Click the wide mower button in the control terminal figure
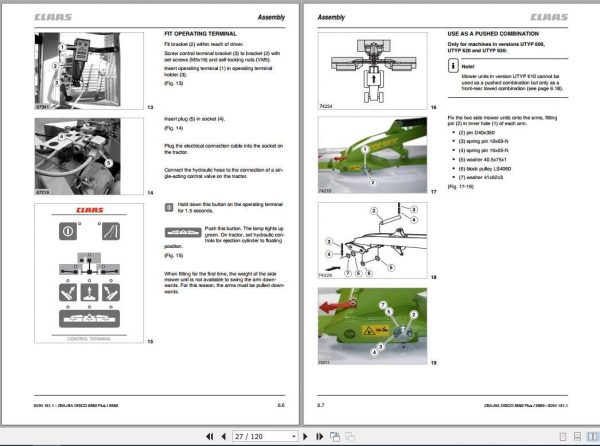 click(x=89, y=318)
